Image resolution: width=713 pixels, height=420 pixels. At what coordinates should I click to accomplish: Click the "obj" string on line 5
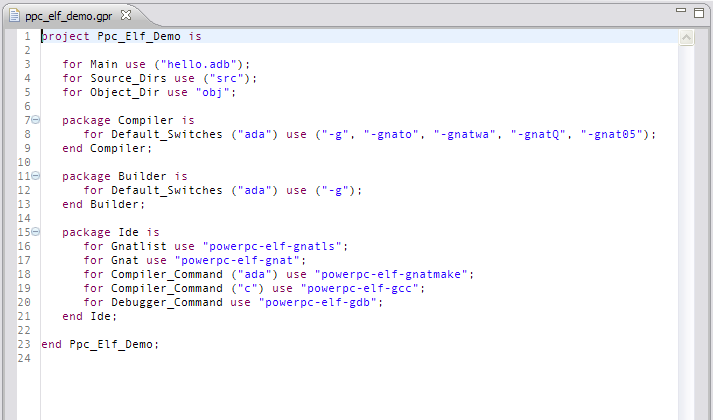pyautogui.click(x=212, y=92)
